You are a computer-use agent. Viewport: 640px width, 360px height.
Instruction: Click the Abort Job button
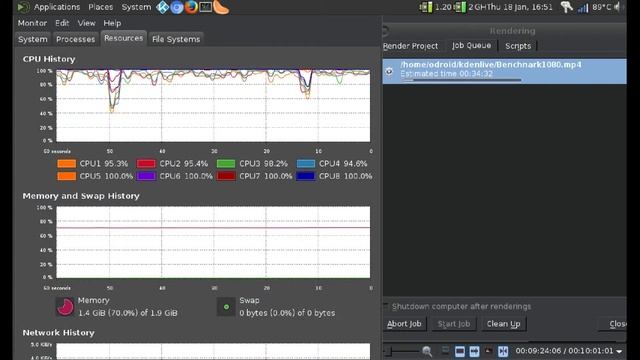pyautogui.click(x=404, y=324)
